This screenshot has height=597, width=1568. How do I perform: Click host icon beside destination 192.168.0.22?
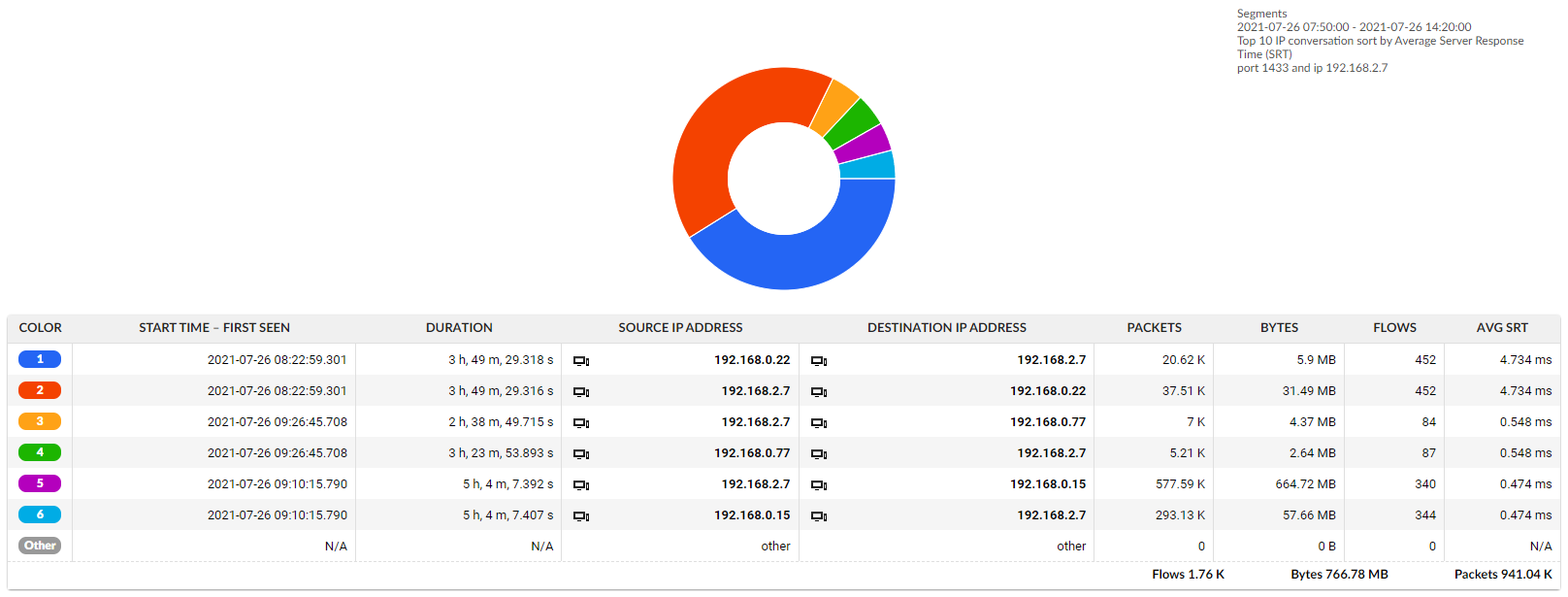[x=819, y=392]
